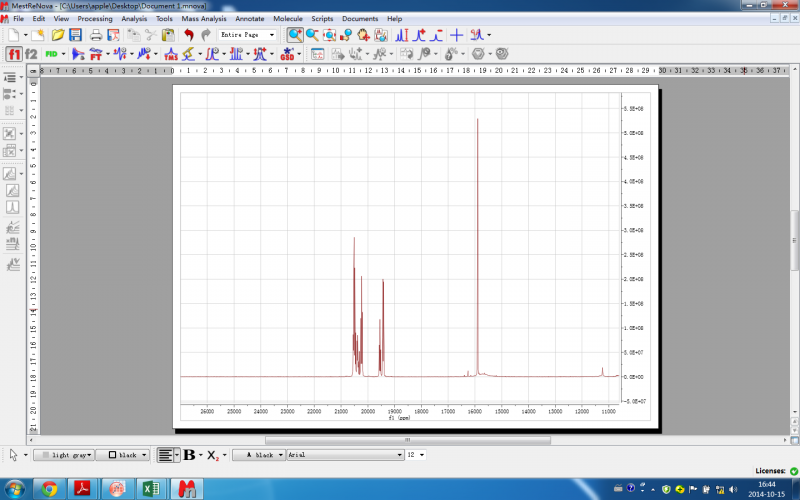Open Excel from the Windows taskbar
Viewport: 800px width, 500px height.
click(x=151, y=489)
